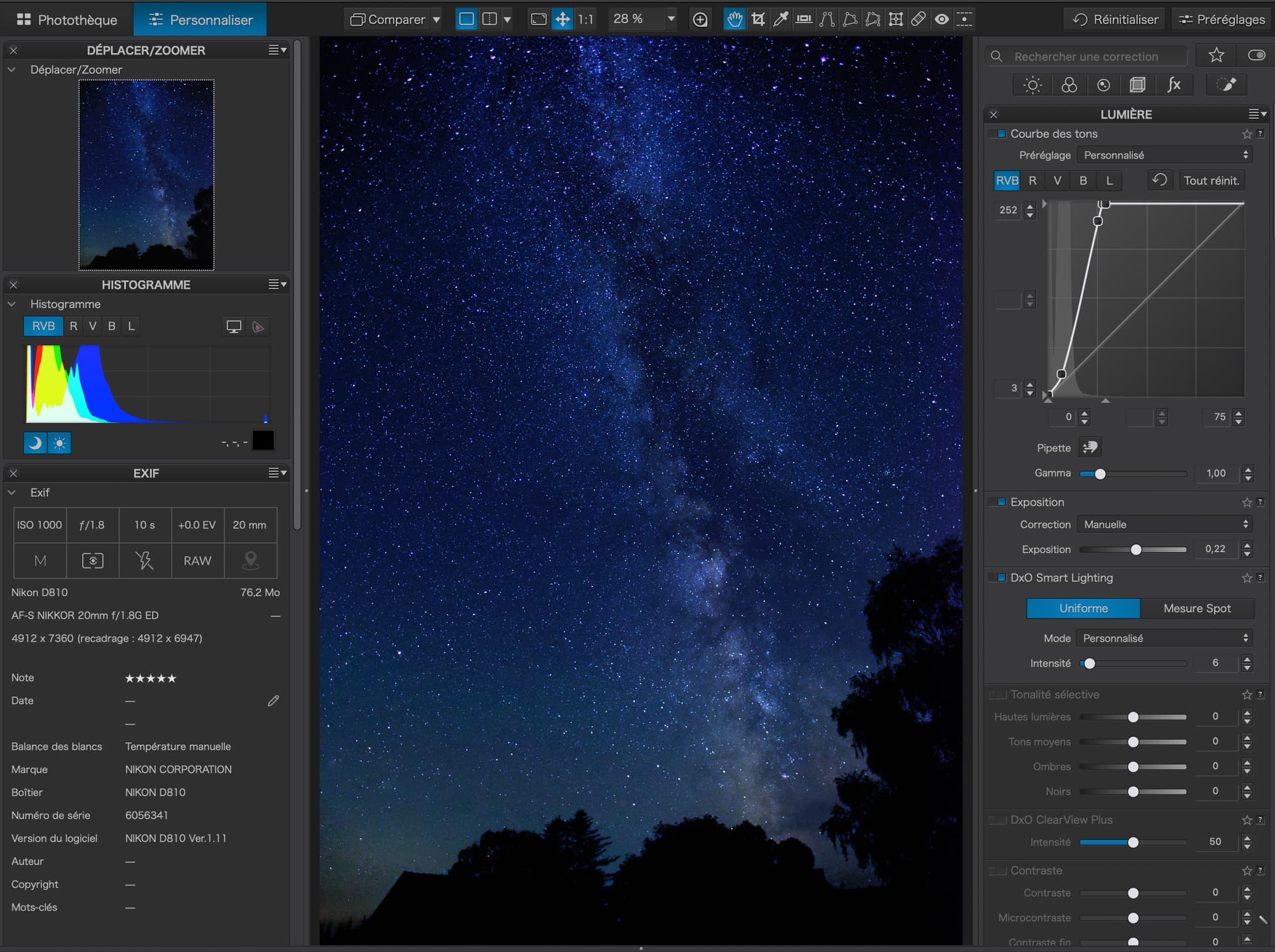Enable the DxO ClearView Plus checkbox
This screenshot has height=952, width=1275.
(997, 820)
